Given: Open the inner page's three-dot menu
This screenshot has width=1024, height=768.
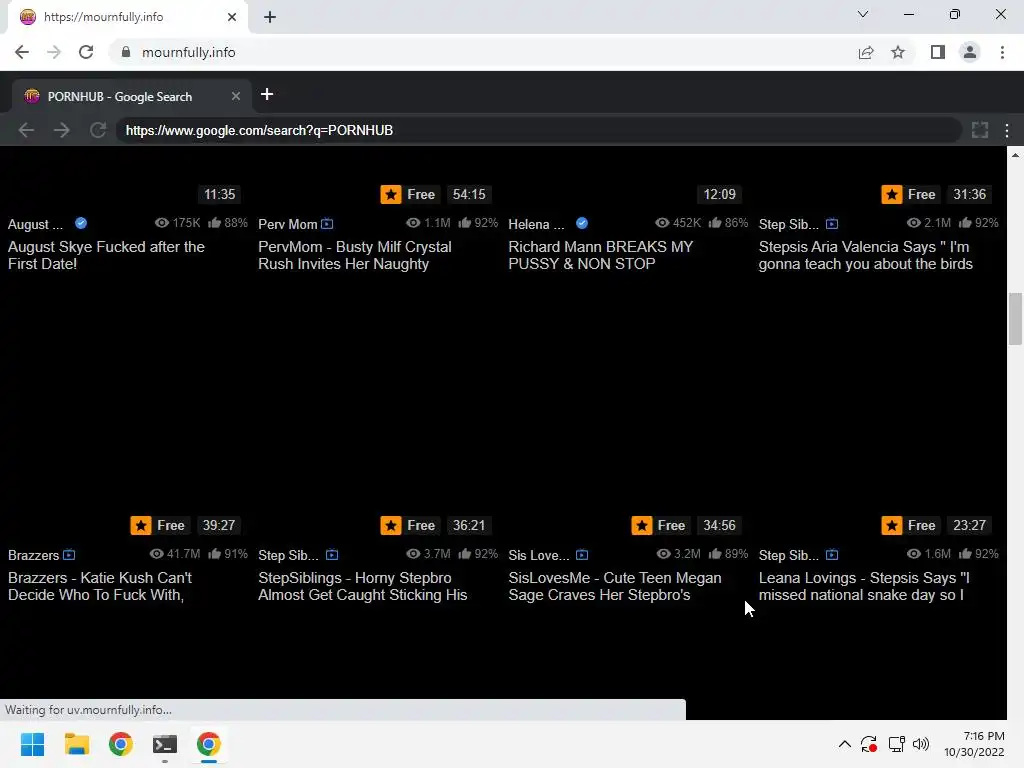Looking at the screenshot, I should tap(1007, 131).
